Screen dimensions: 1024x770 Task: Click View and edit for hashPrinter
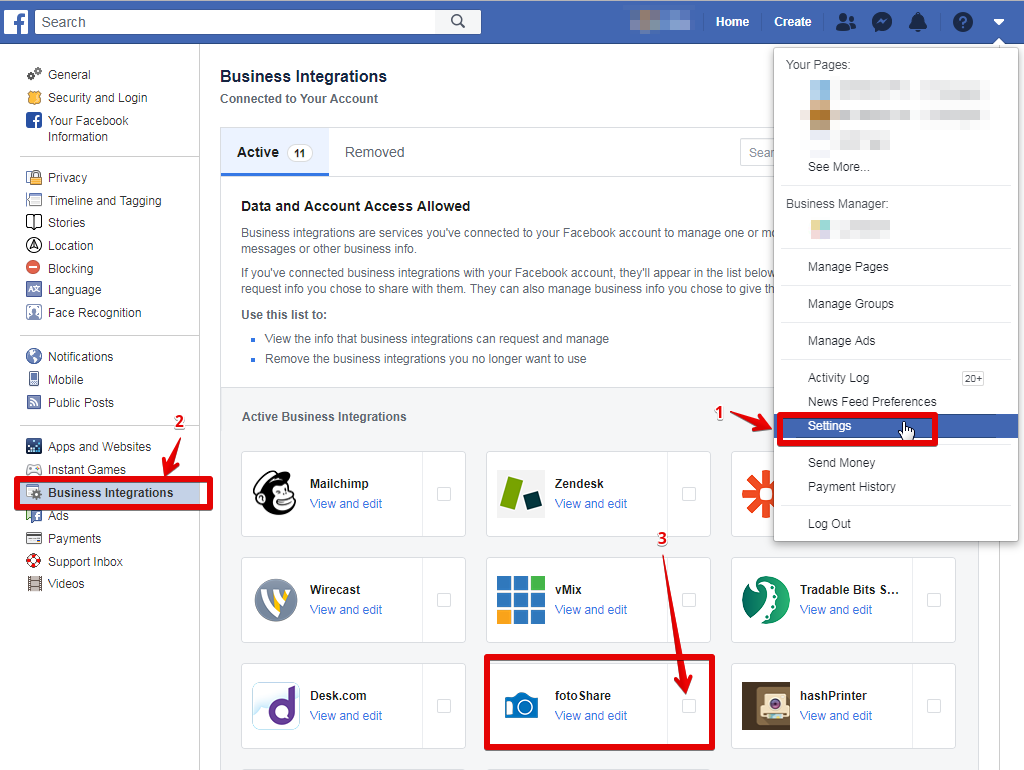pyautogui.click(x=836, y=716)
